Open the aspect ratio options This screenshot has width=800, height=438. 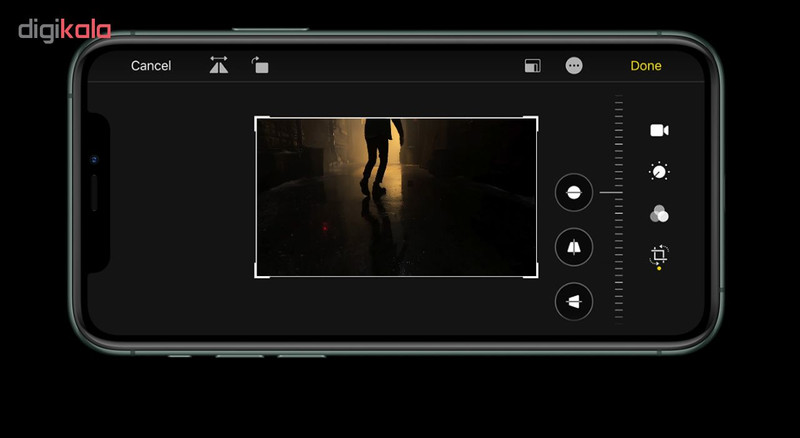point(532,66)
